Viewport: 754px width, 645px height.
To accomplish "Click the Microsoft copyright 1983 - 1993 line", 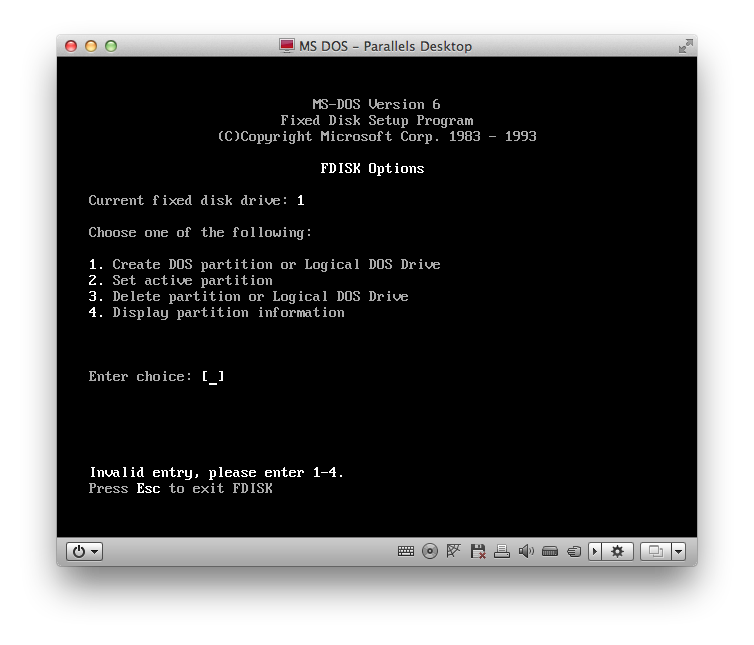I will 377,137.
